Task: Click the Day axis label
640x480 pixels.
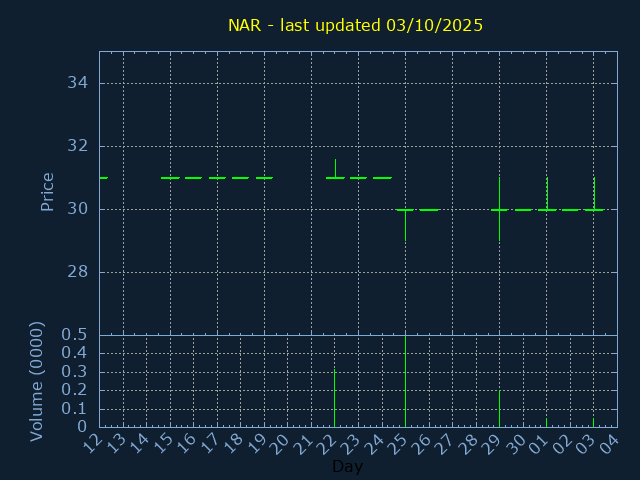Action: (347, 467)
